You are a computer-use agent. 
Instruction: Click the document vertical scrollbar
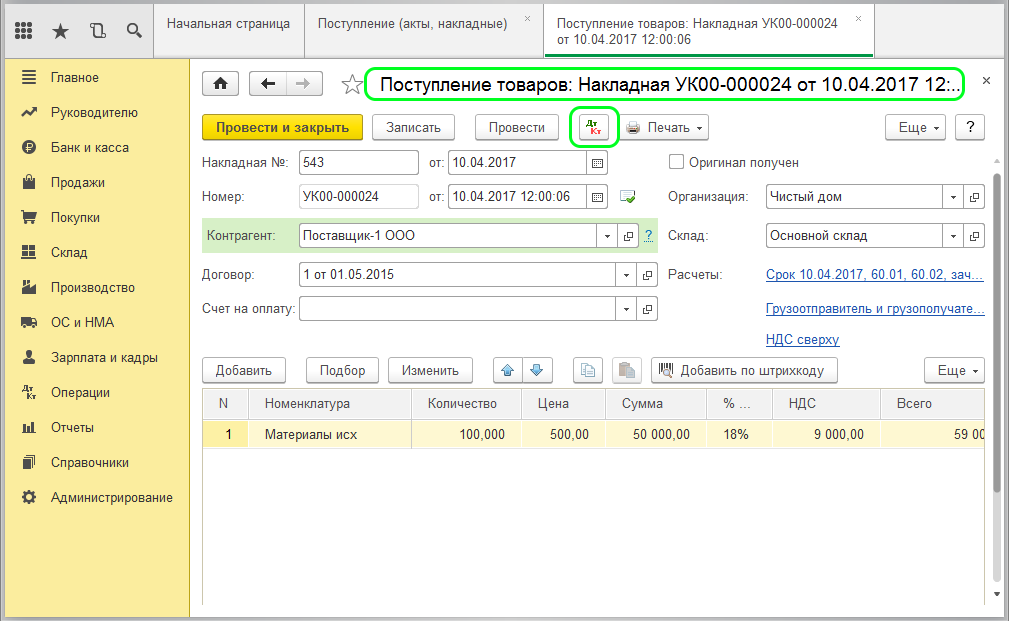tap(995, 330)
